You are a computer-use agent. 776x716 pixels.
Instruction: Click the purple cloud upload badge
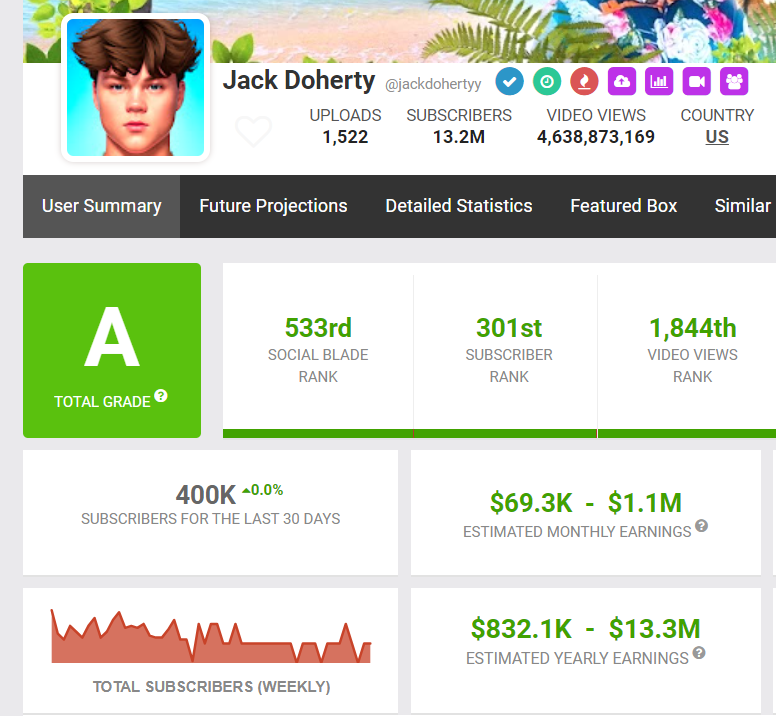(622, 81)
